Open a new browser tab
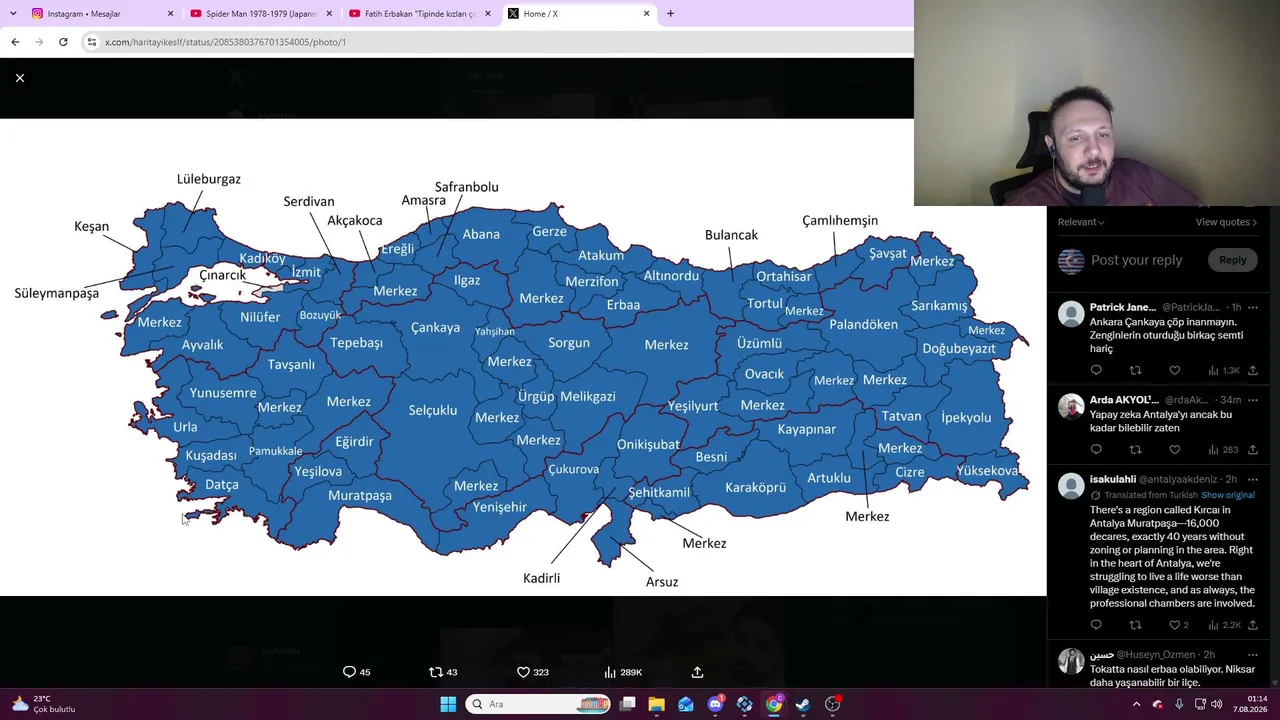1280x720 pixels. (x=670, y=14)
